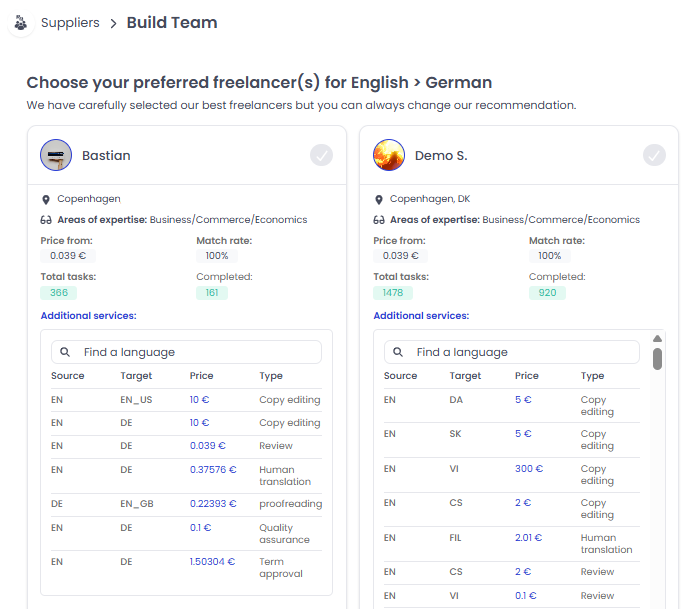The height and width of the screenshot is (609, 687).
Task: Open Bastian's avatar picture
Action: pyautogui.click(x=56, y=155)
